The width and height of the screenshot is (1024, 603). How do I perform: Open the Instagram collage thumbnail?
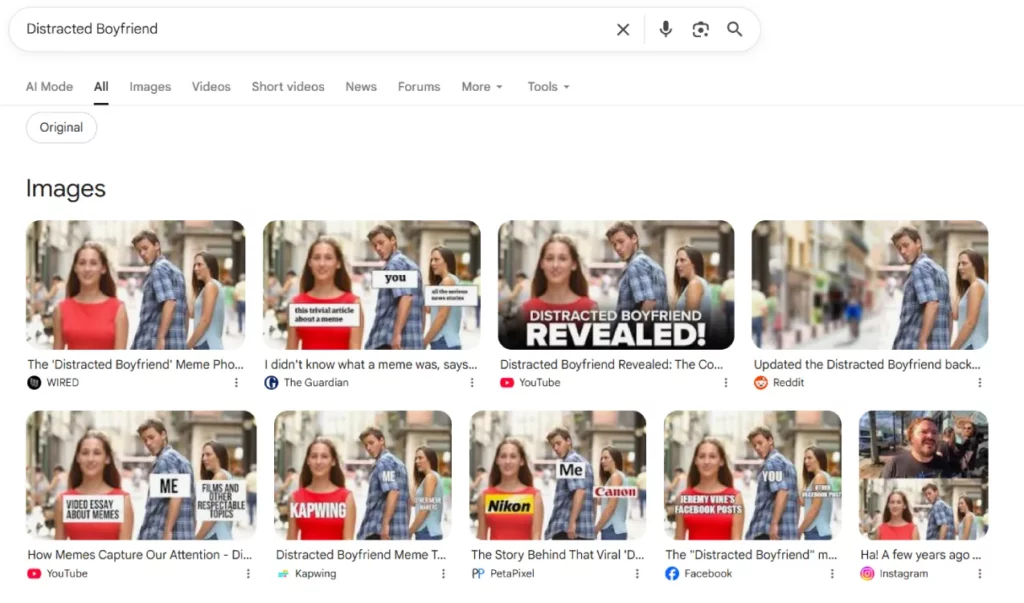pyautogui.click(x=923, y=475)
